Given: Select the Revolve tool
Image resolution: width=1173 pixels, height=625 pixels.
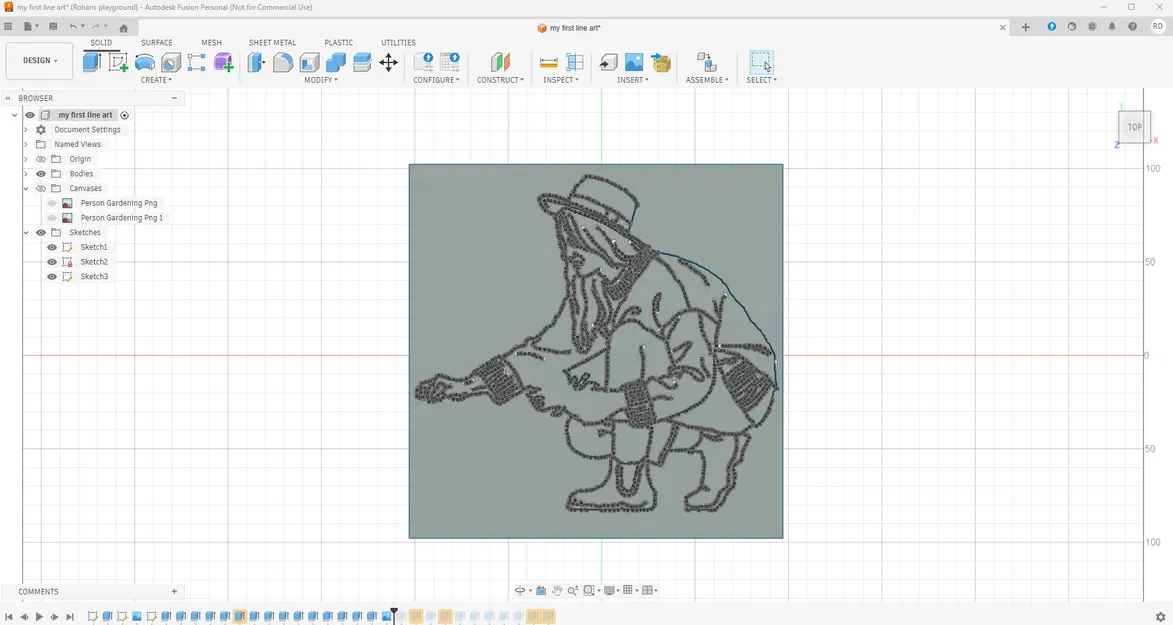Looking at the screenshot, I should click(145, 62).
